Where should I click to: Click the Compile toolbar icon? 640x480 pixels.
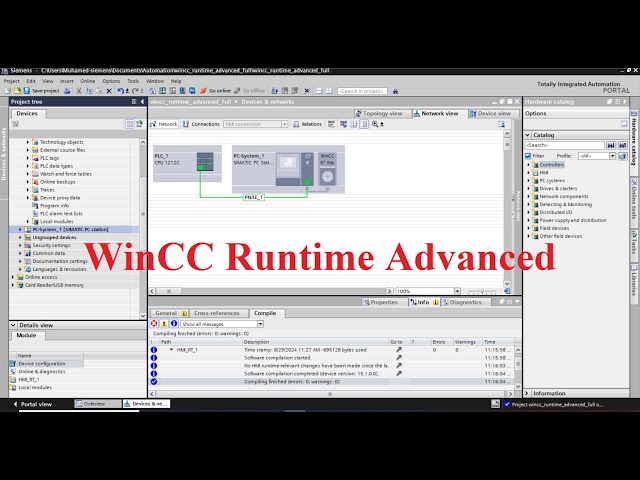tap(153, 91)
